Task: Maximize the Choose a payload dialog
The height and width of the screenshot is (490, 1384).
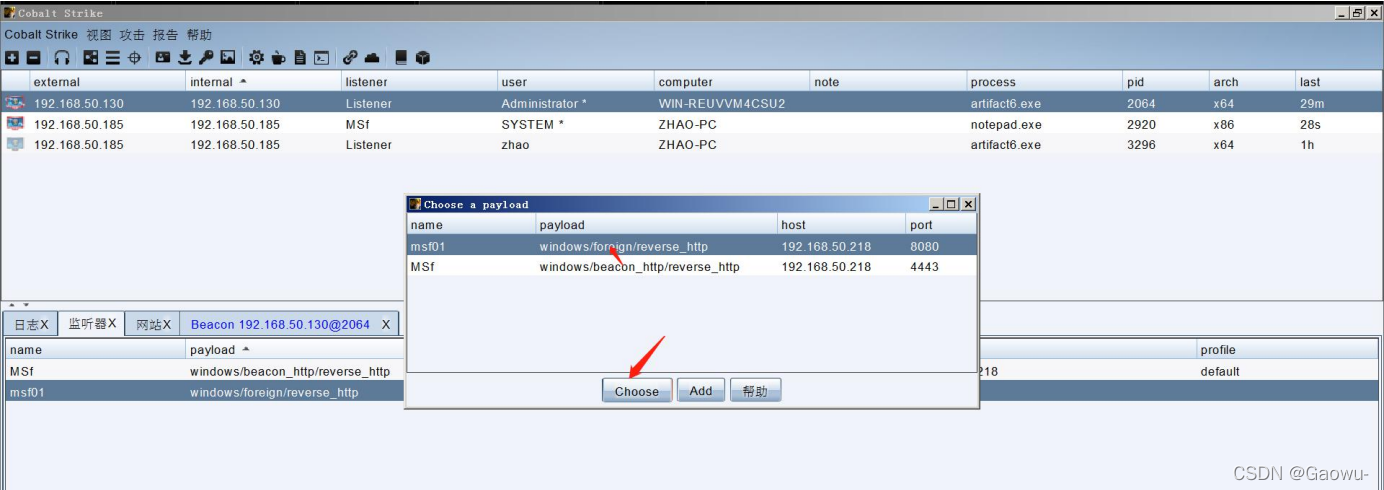Action: (952, 204)
